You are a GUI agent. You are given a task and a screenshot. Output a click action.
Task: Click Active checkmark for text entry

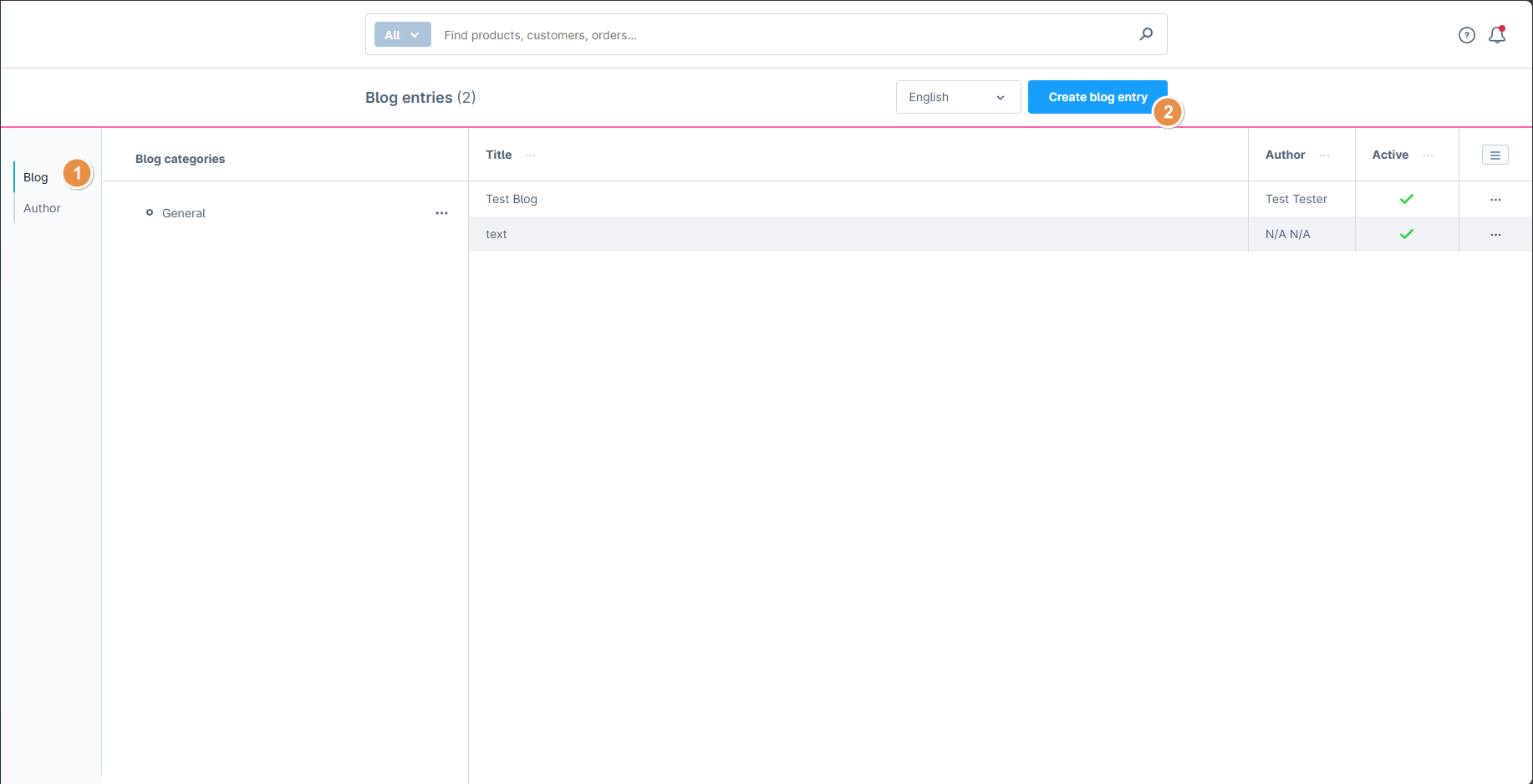click(1407, 234)
